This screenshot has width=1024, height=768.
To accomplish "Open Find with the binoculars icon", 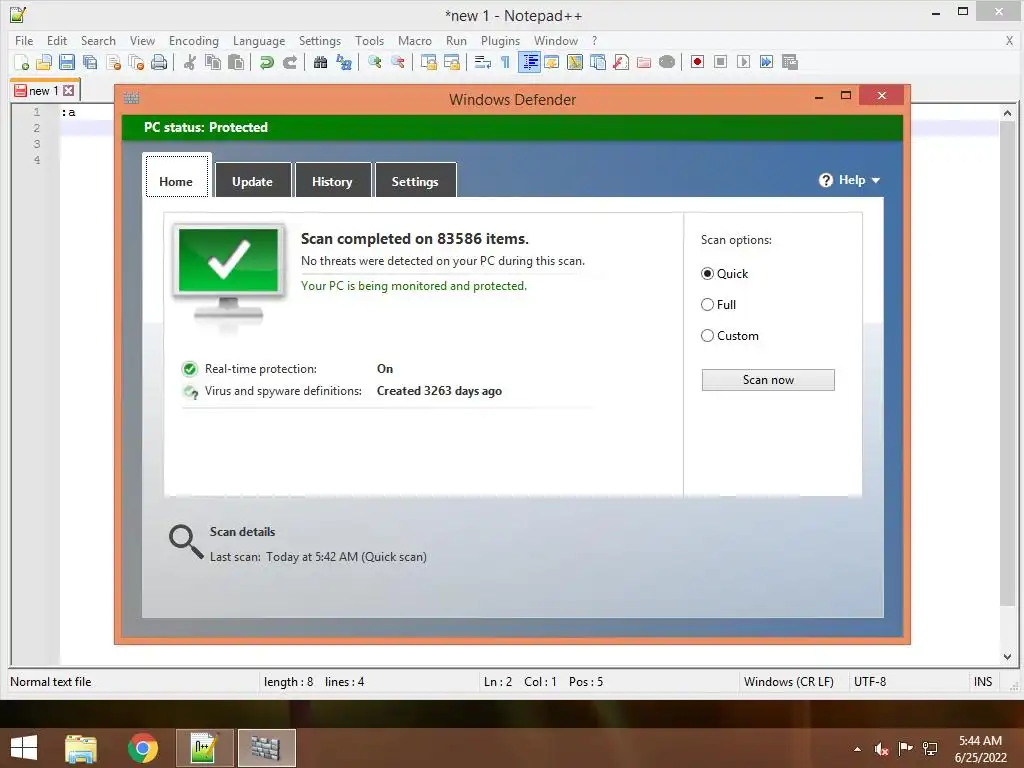I will pyautogui.click(x=320, y=62).
